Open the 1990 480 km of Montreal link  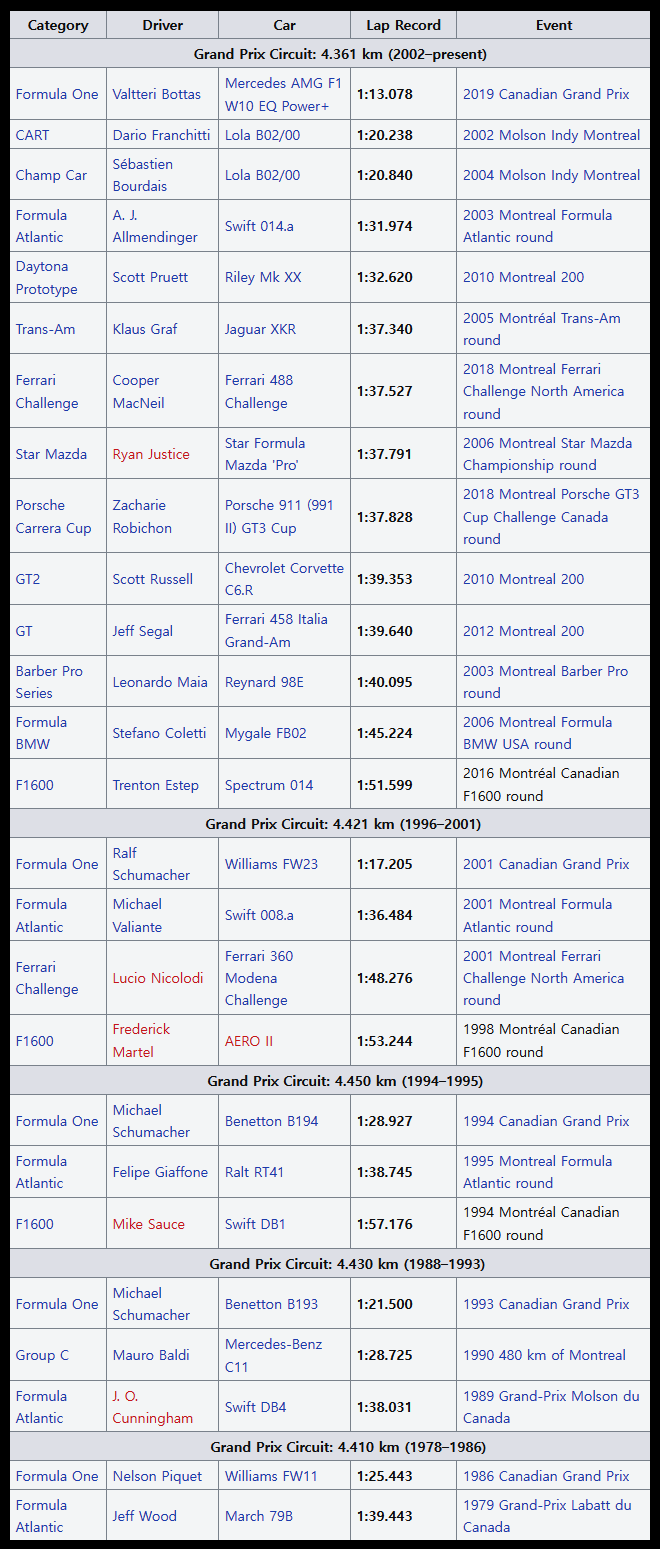544,1355
